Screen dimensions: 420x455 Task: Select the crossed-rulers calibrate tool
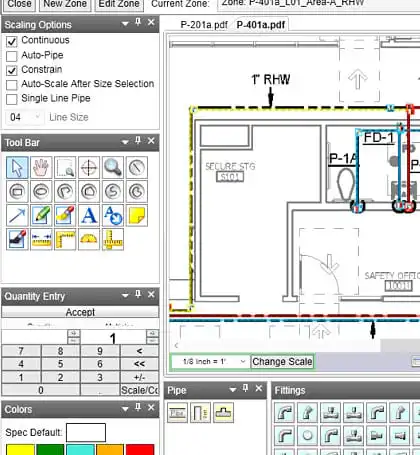coord(113,239)
